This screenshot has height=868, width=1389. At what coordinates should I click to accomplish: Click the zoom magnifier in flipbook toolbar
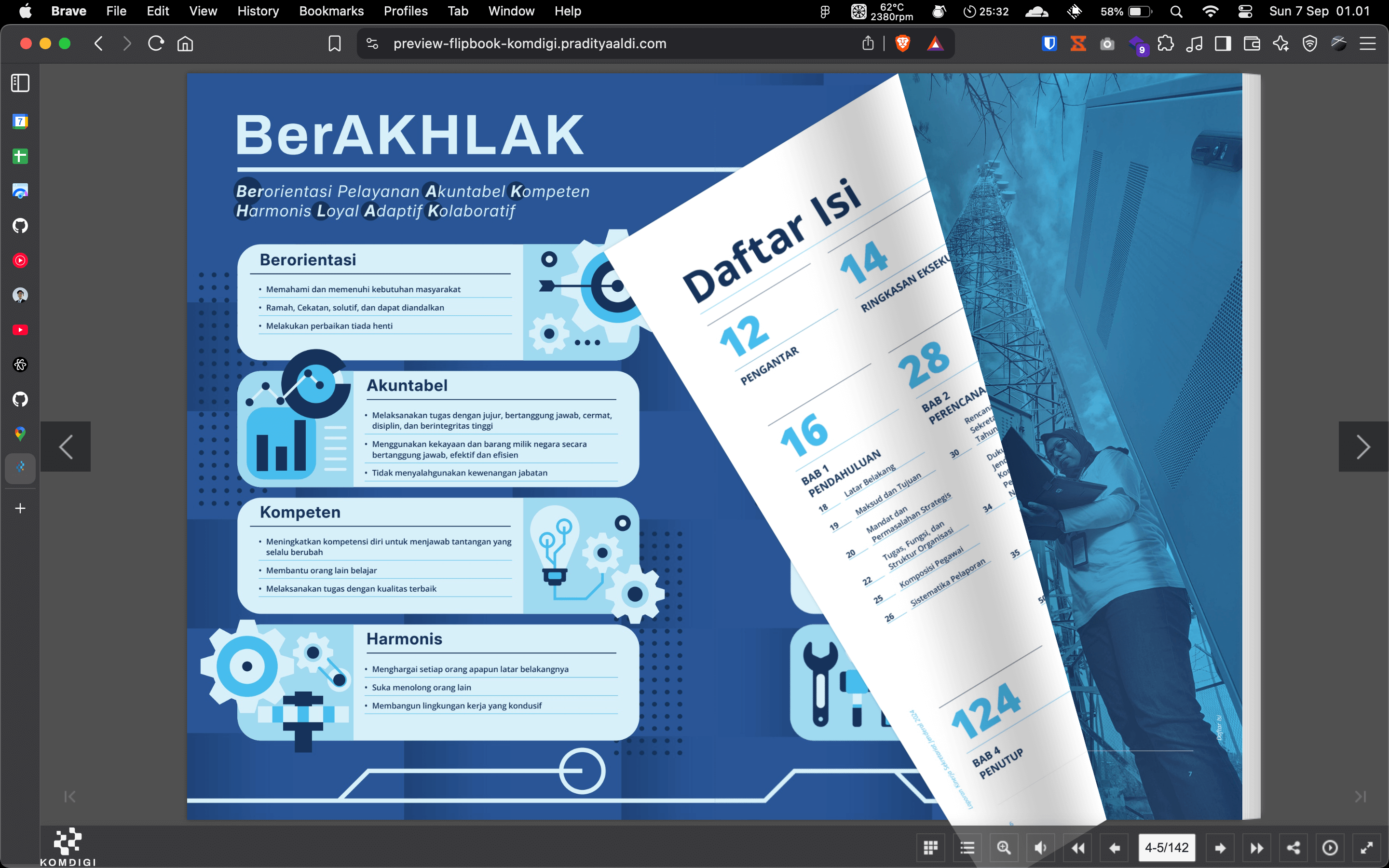1003,847
